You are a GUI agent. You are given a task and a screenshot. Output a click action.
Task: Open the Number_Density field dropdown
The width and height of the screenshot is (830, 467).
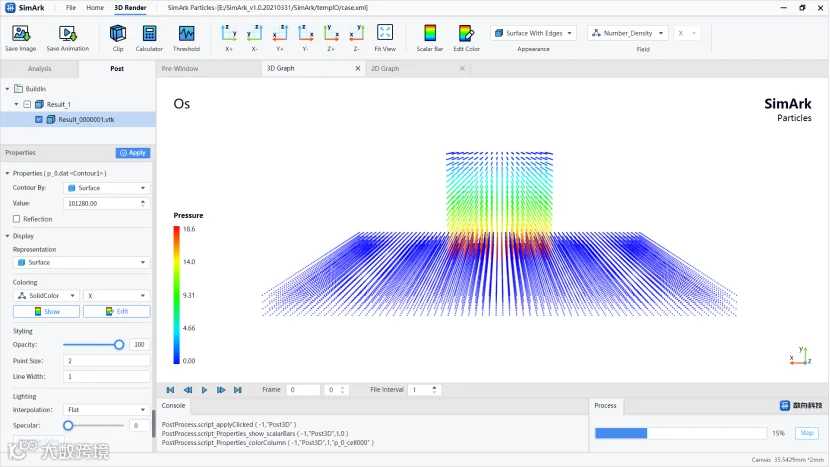pos(628,33)
